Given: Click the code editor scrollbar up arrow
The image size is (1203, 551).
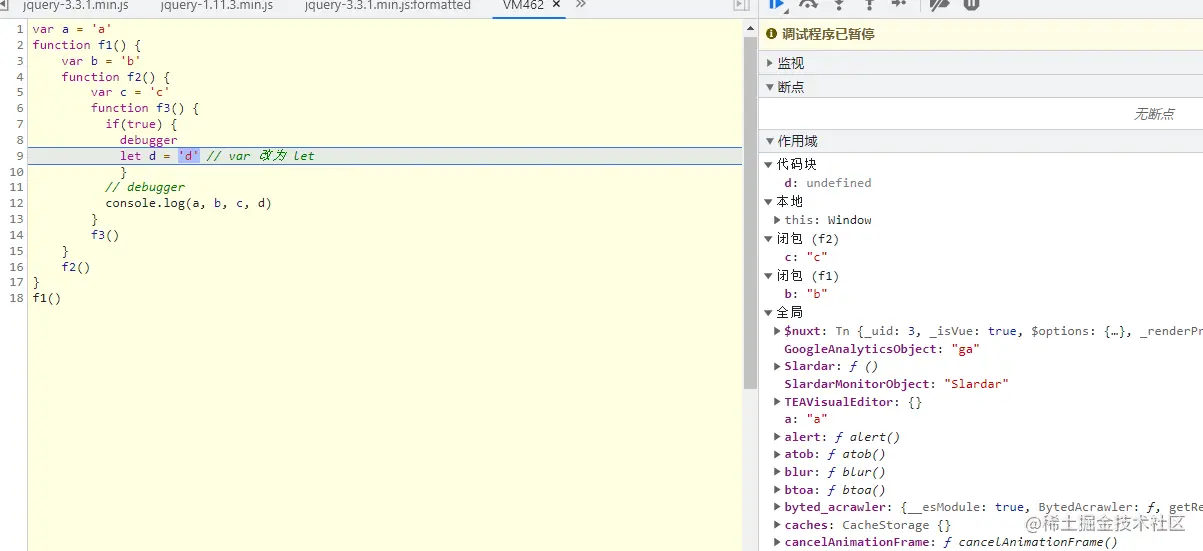Looking at the screenshot, I should [x=751, y=30].
